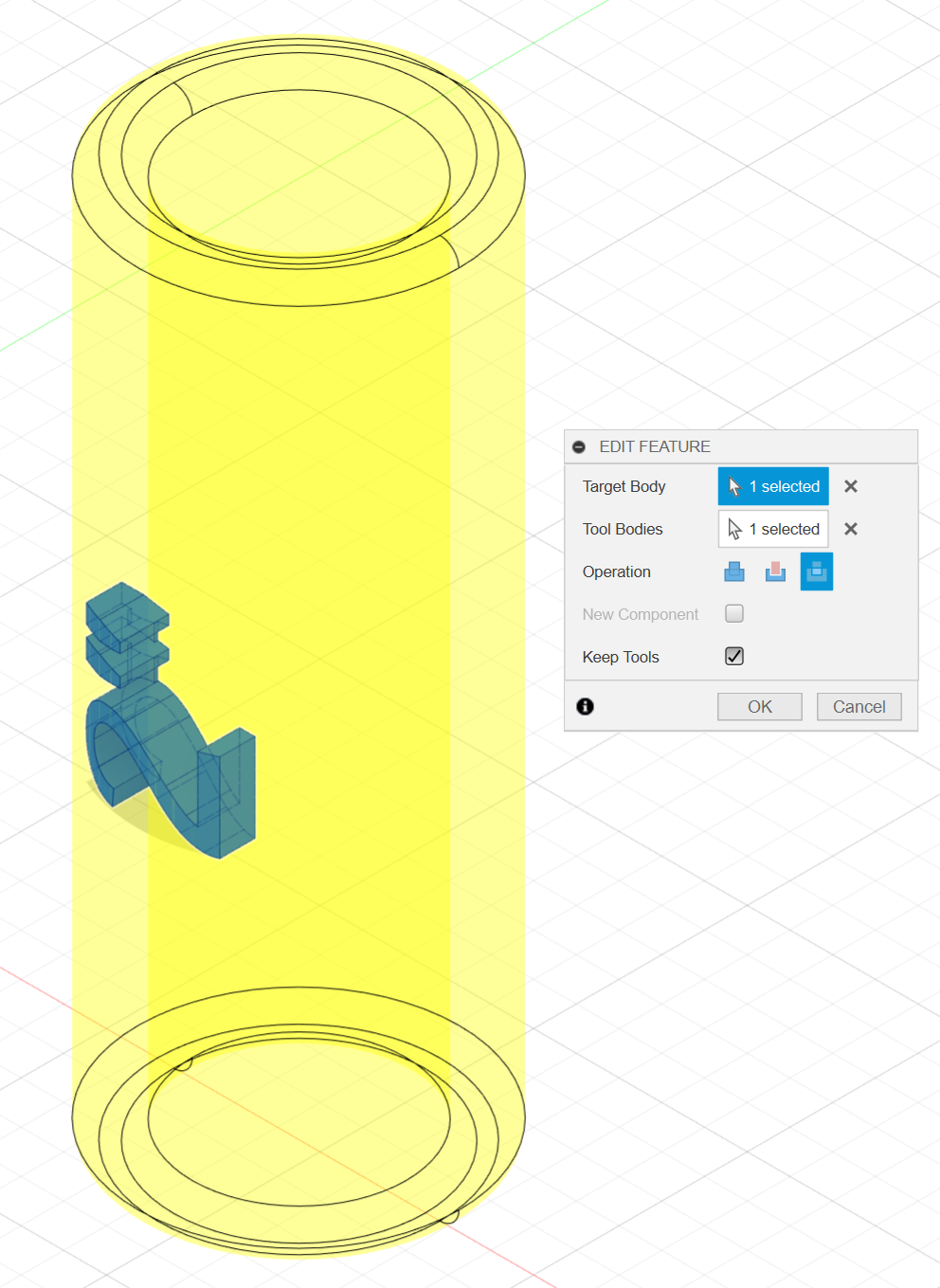Pick the cylinder's top inner circular face

pos(298,171)
